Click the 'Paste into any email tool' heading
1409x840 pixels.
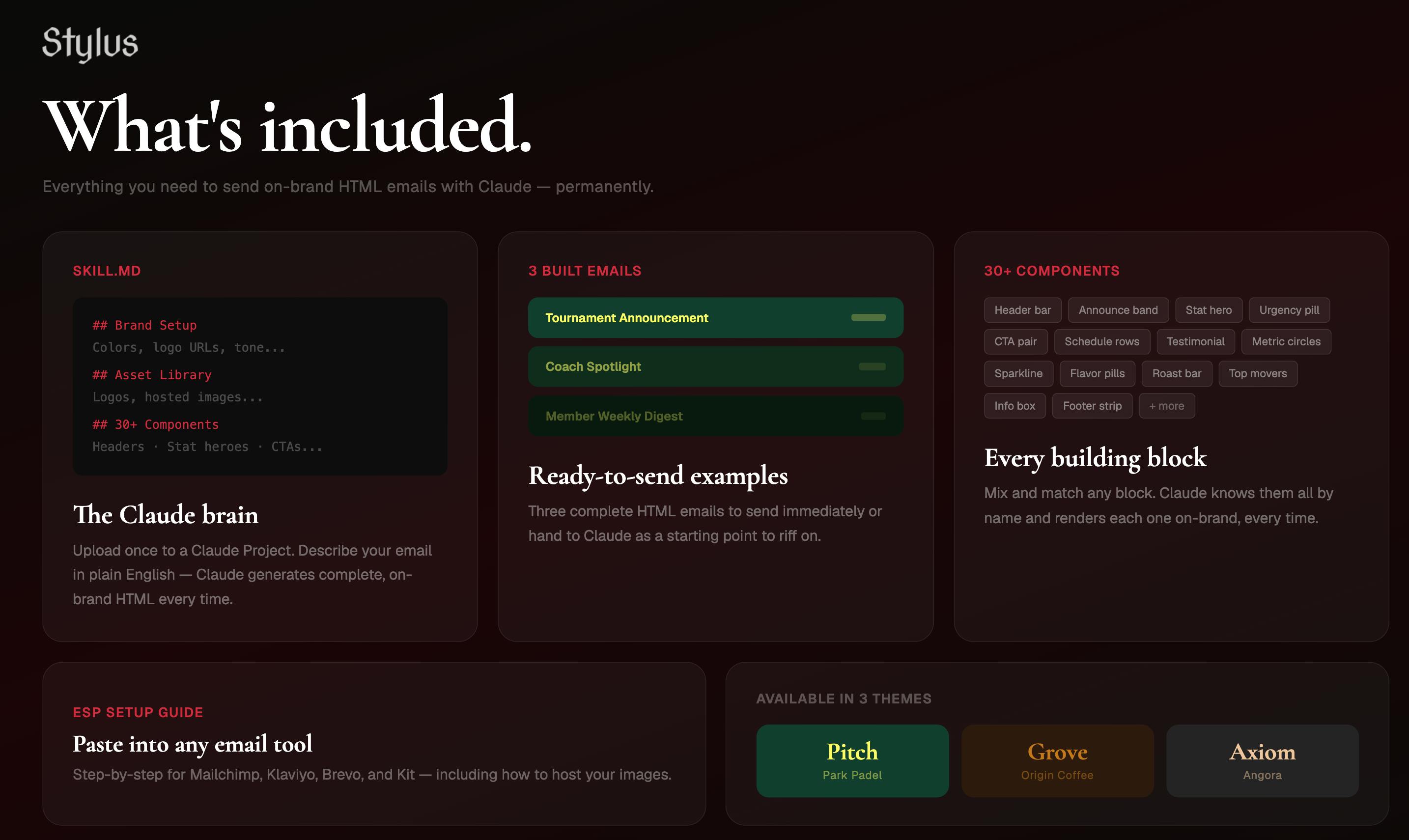coord(193,744)
